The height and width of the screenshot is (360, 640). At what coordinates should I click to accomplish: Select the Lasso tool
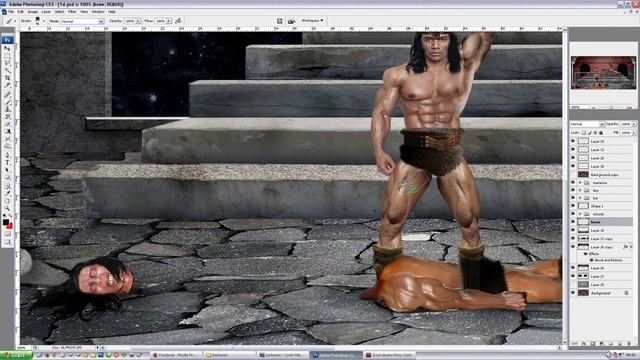pyautogui.click(x=7, y=63)
